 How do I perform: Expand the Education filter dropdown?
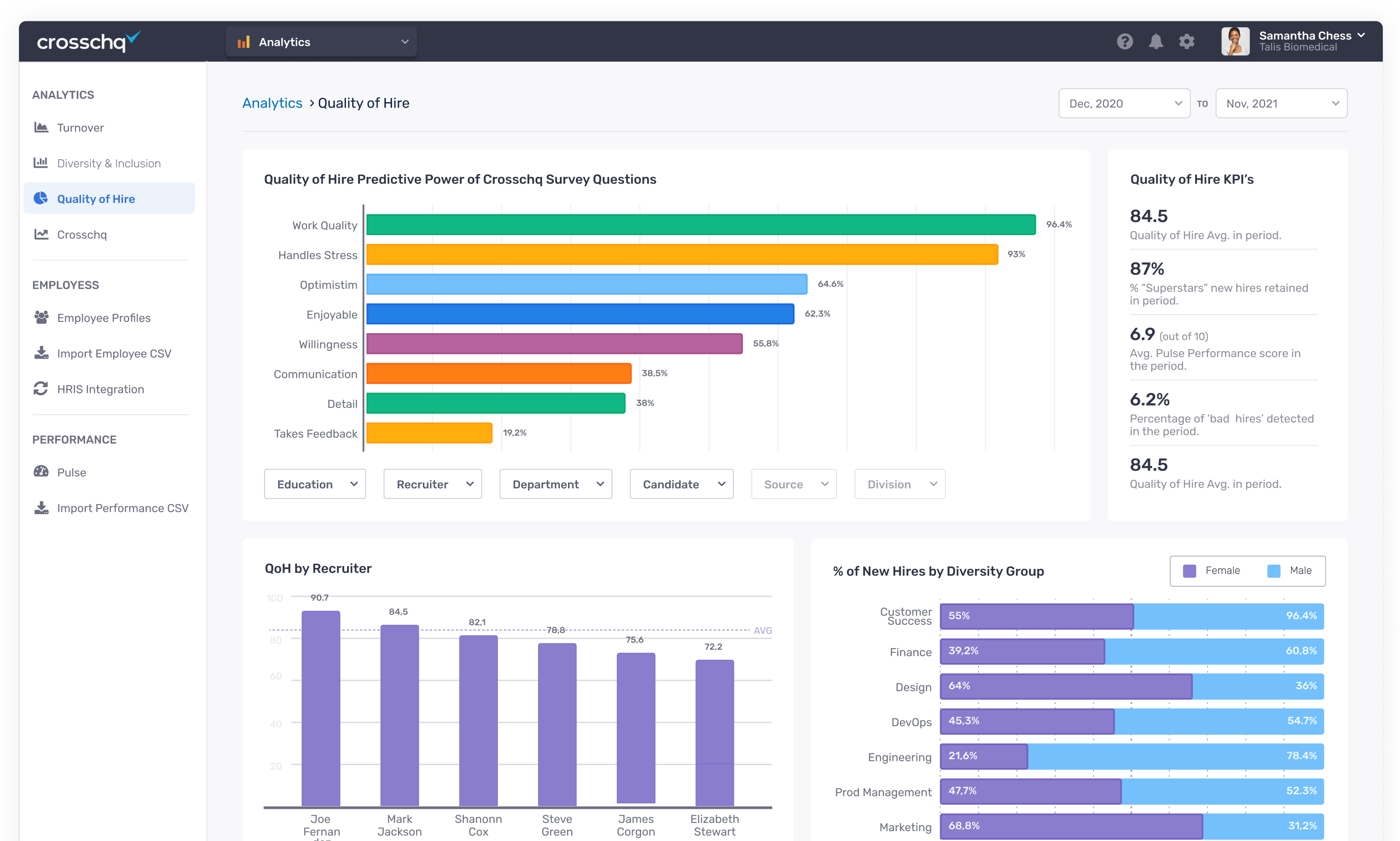coord(315,484)
